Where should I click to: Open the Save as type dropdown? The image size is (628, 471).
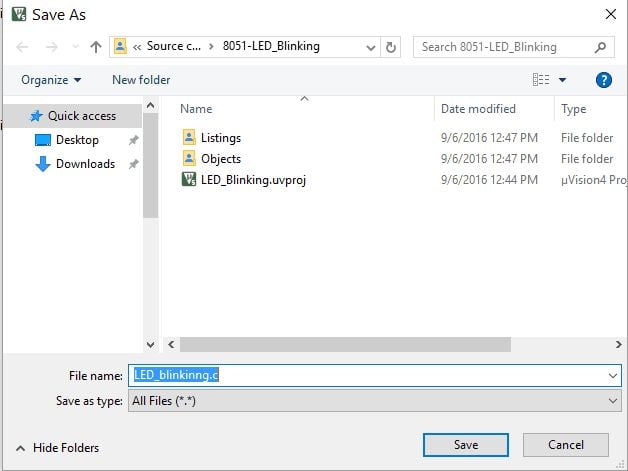point(612,400)
